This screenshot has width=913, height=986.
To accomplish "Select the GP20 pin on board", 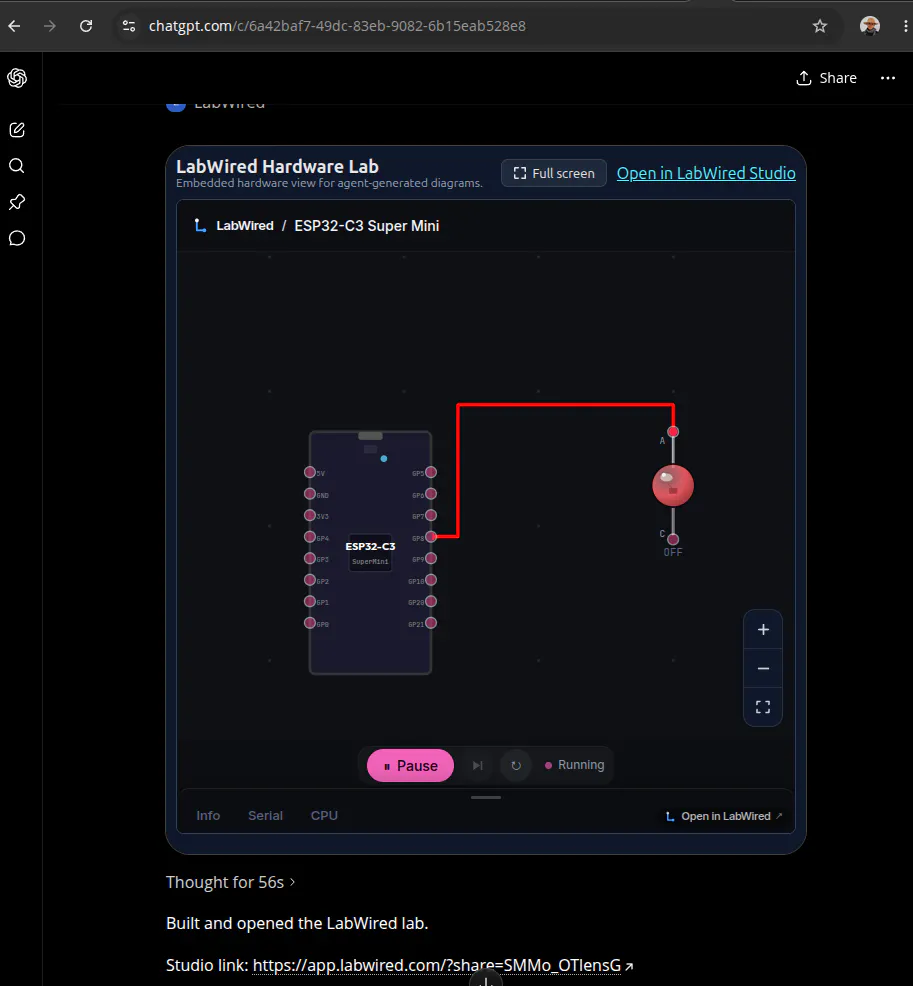I will pyautogui.click(x=431, y=601).
